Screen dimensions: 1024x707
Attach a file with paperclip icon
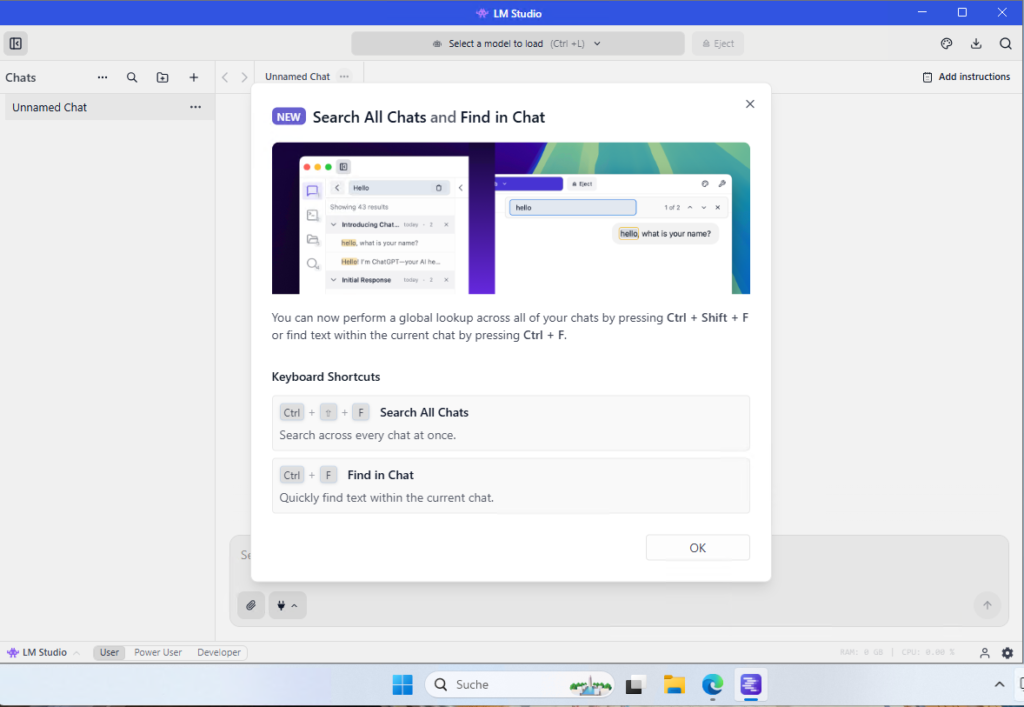point(251,605)
